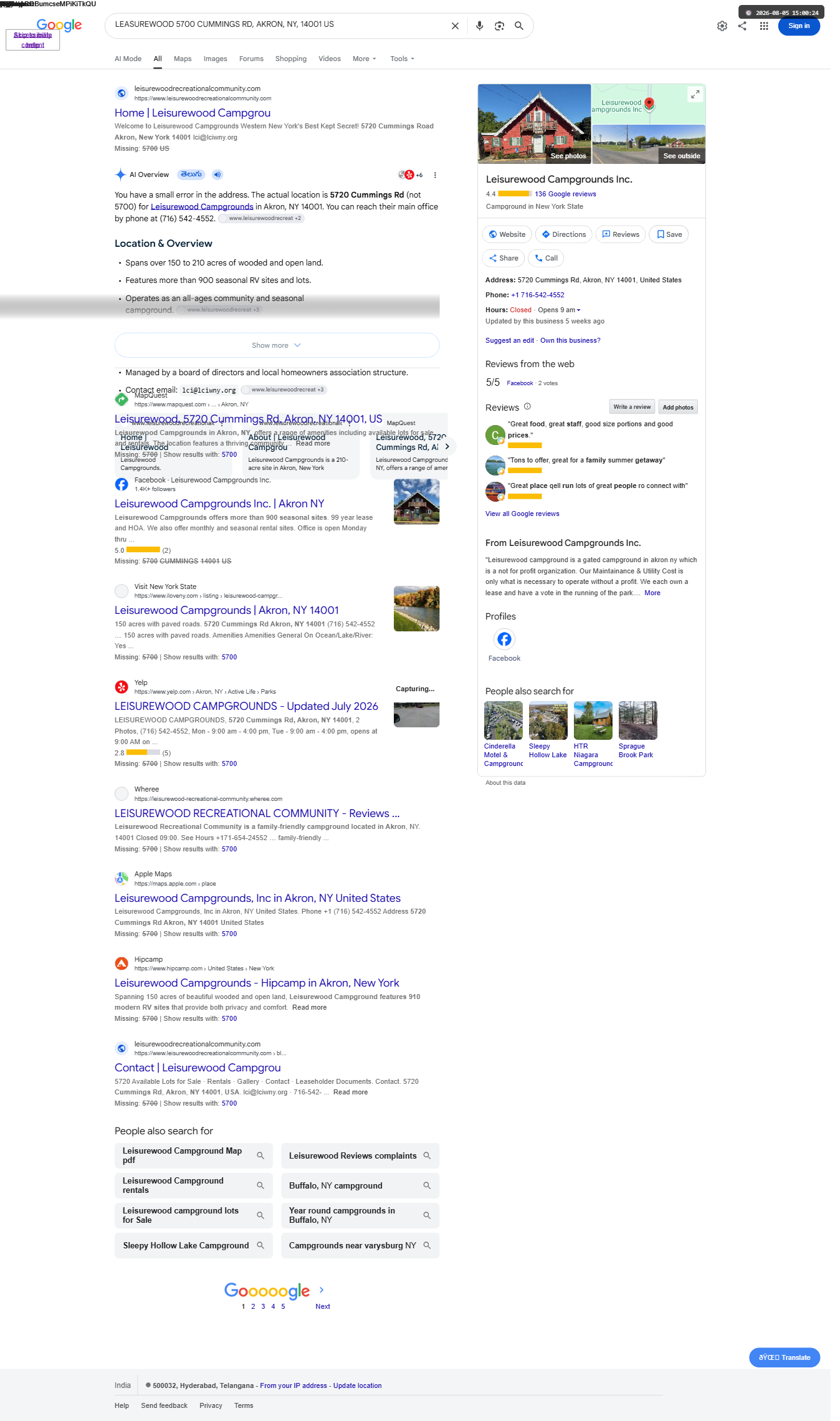The height and width of the screenshot is (1421, 840).
Task: Click the Website button in knowledge panel
Action: 507,234
